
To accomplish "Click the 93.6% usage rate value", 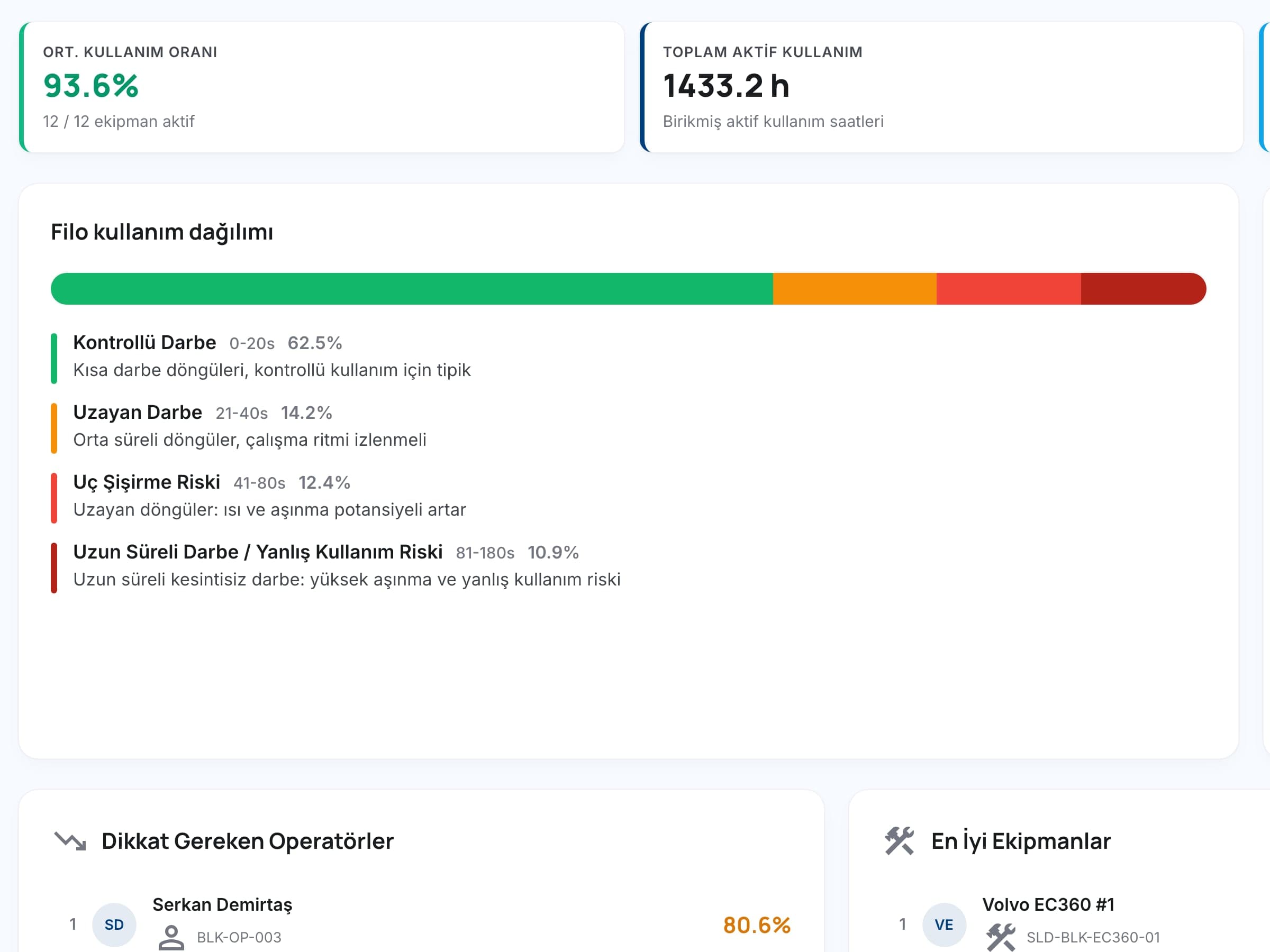I will point(90,86).
